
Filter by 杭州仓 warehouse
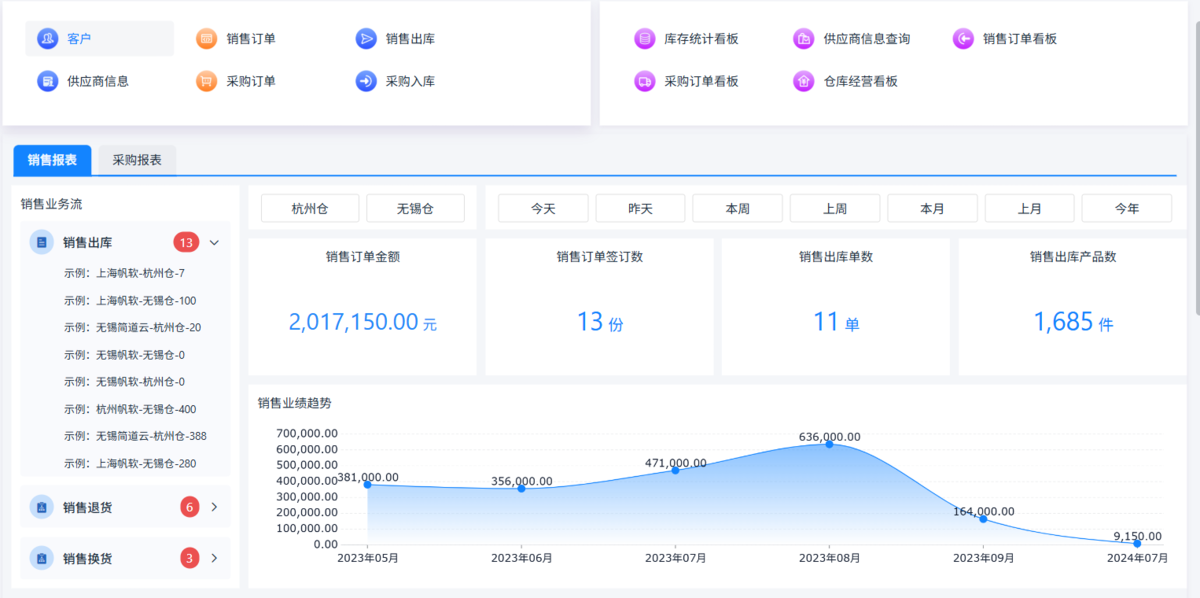click(x=310, y=208)
